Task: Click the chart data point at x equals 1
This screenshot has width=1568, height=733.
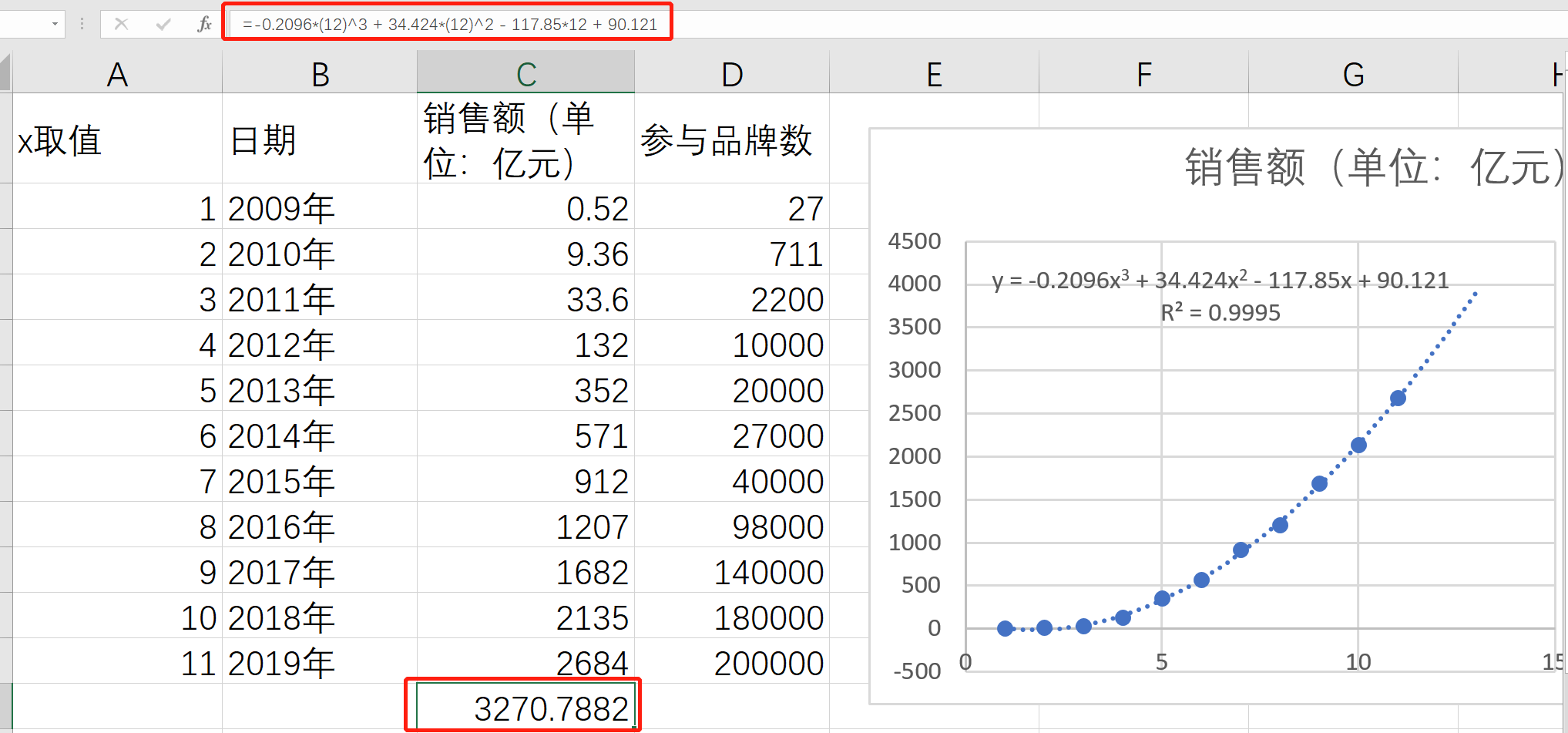Action: coord(1005,628)
